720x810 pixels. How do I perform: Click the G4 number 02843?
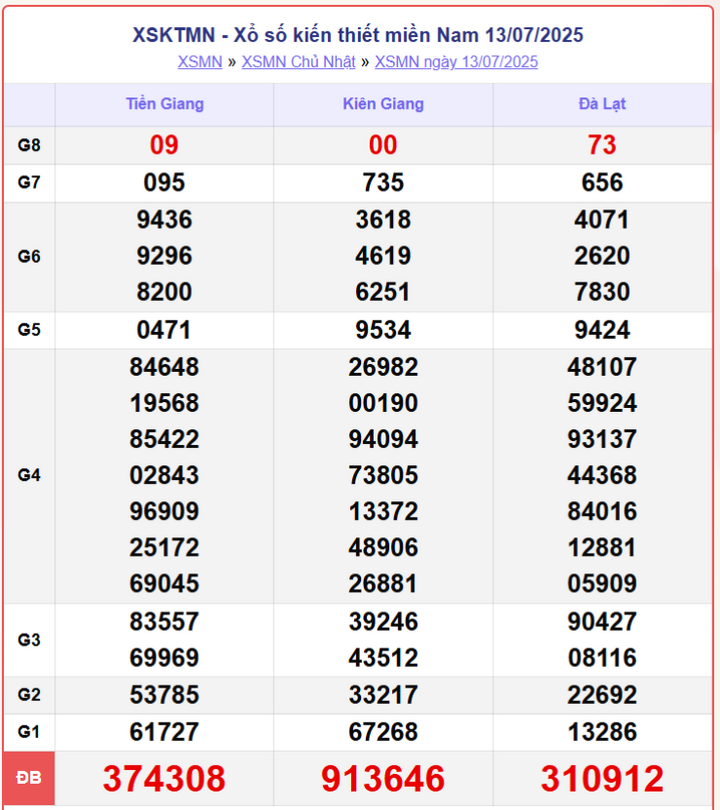[164, 476]
